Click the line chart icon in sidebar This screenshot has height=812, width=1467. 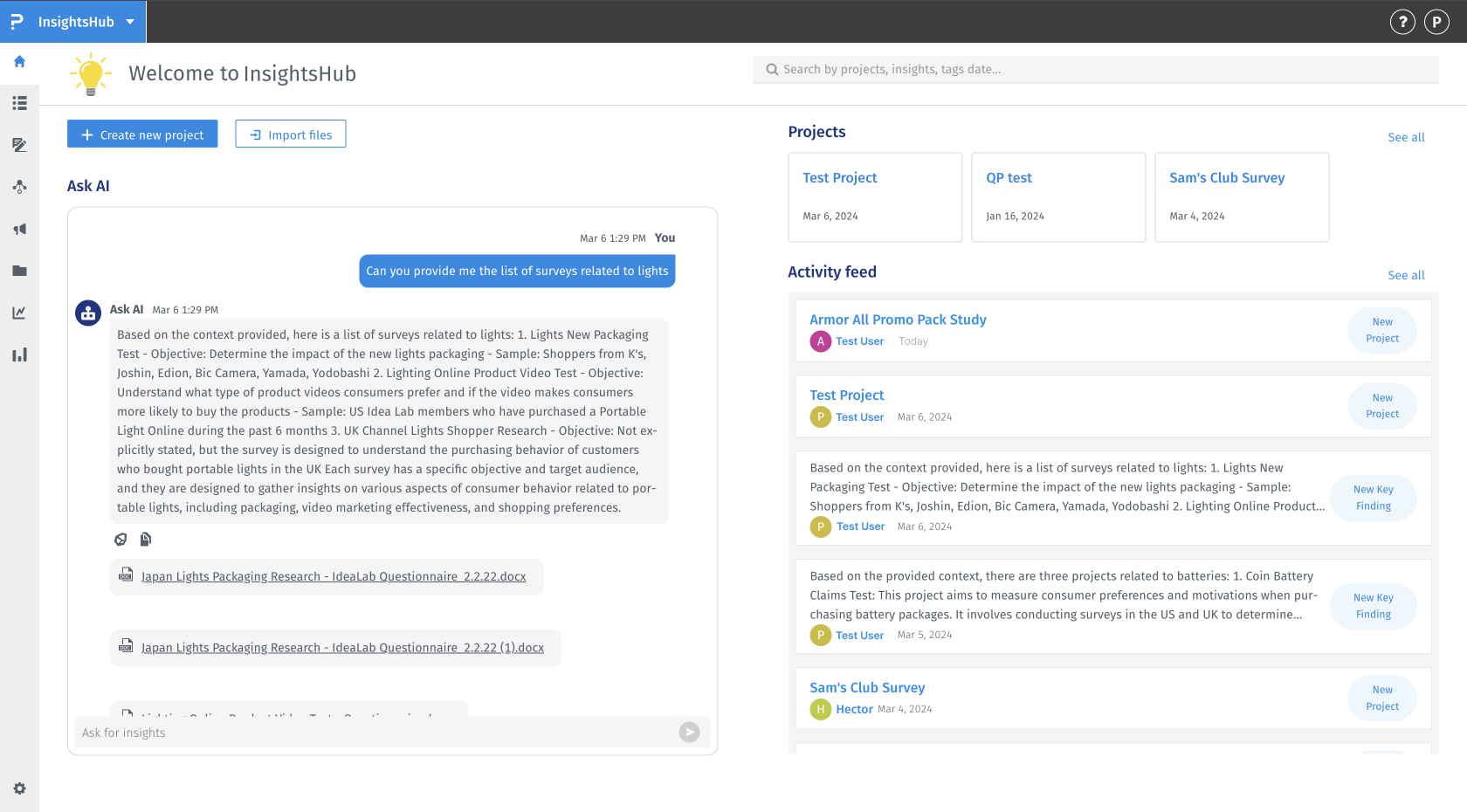[19, 313]
